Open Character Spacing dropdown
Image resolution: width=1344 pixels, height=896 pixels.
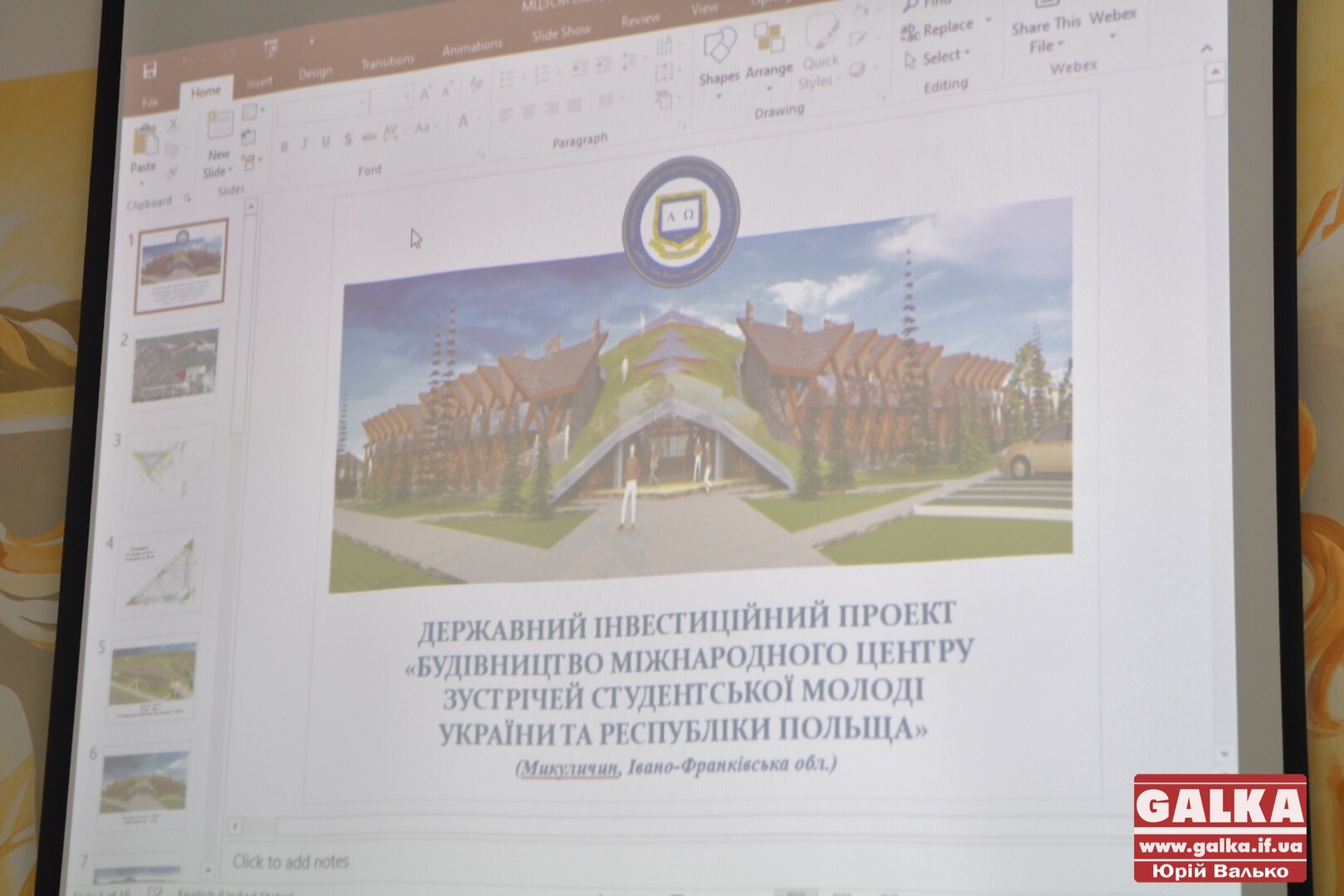click(x=392, y=131)
